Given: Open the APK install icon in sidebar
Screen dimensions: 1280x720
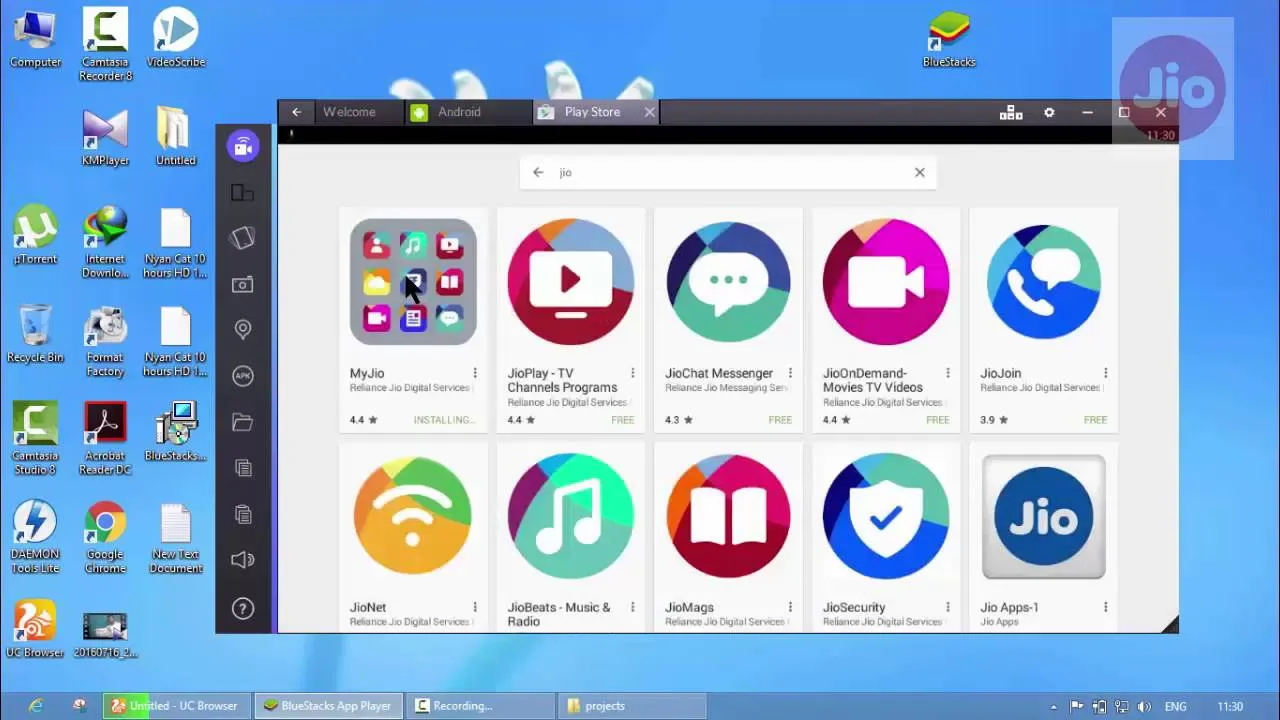Looking at the screenshot, I should pyautogui.click(x=242, y=376).
